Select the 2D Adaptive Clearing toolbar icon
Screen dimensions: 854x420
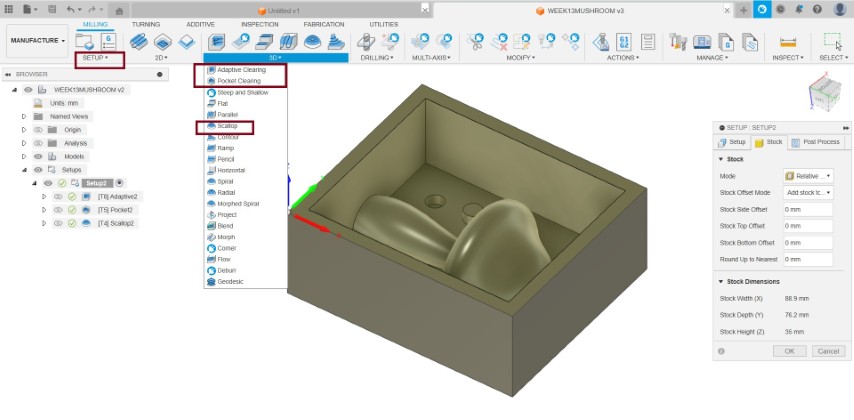pos(139,41)
